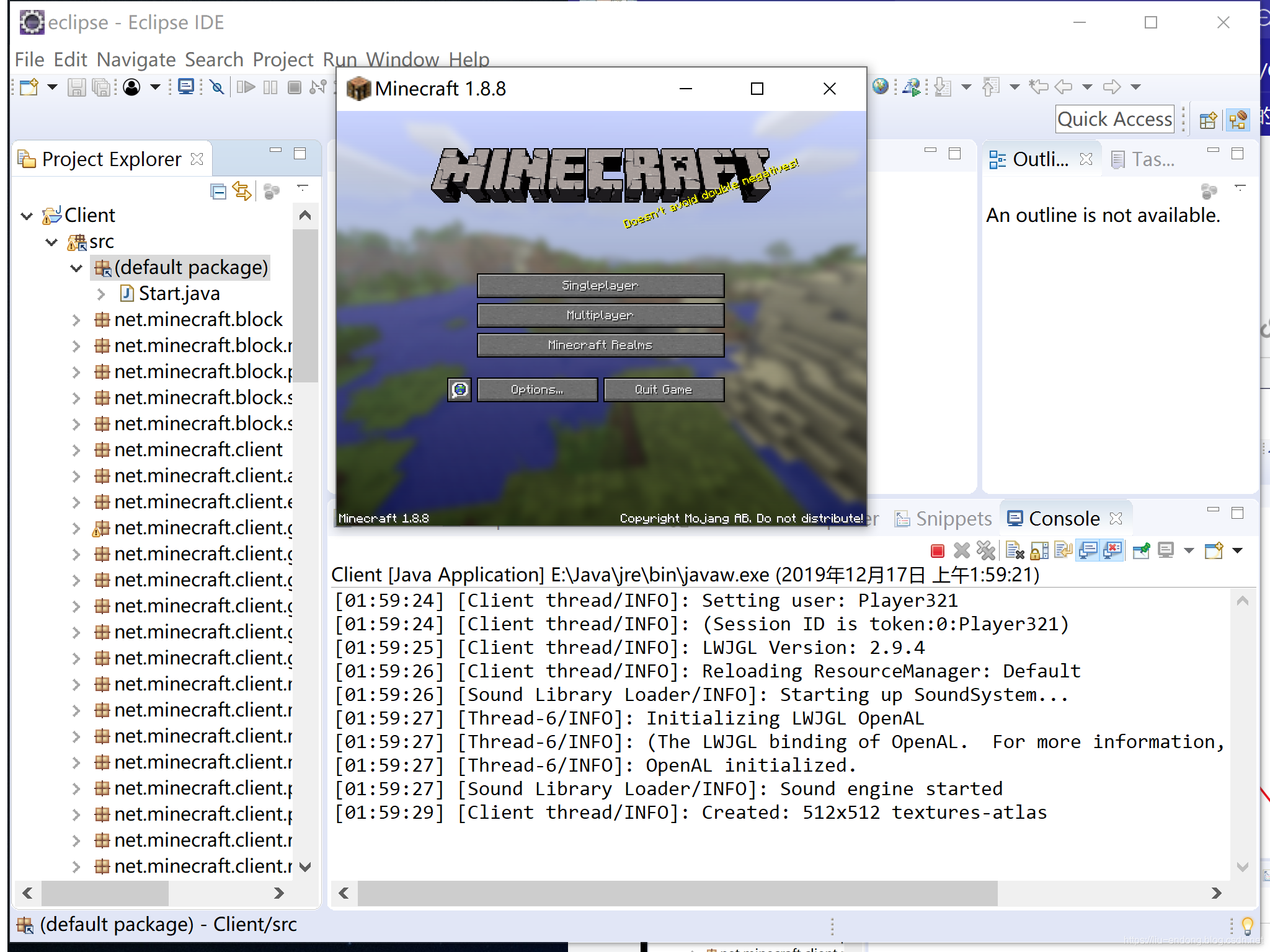Click the Options... button in Minecraft
Viewport: 1270px width, 952px height.
coord(537,390)
